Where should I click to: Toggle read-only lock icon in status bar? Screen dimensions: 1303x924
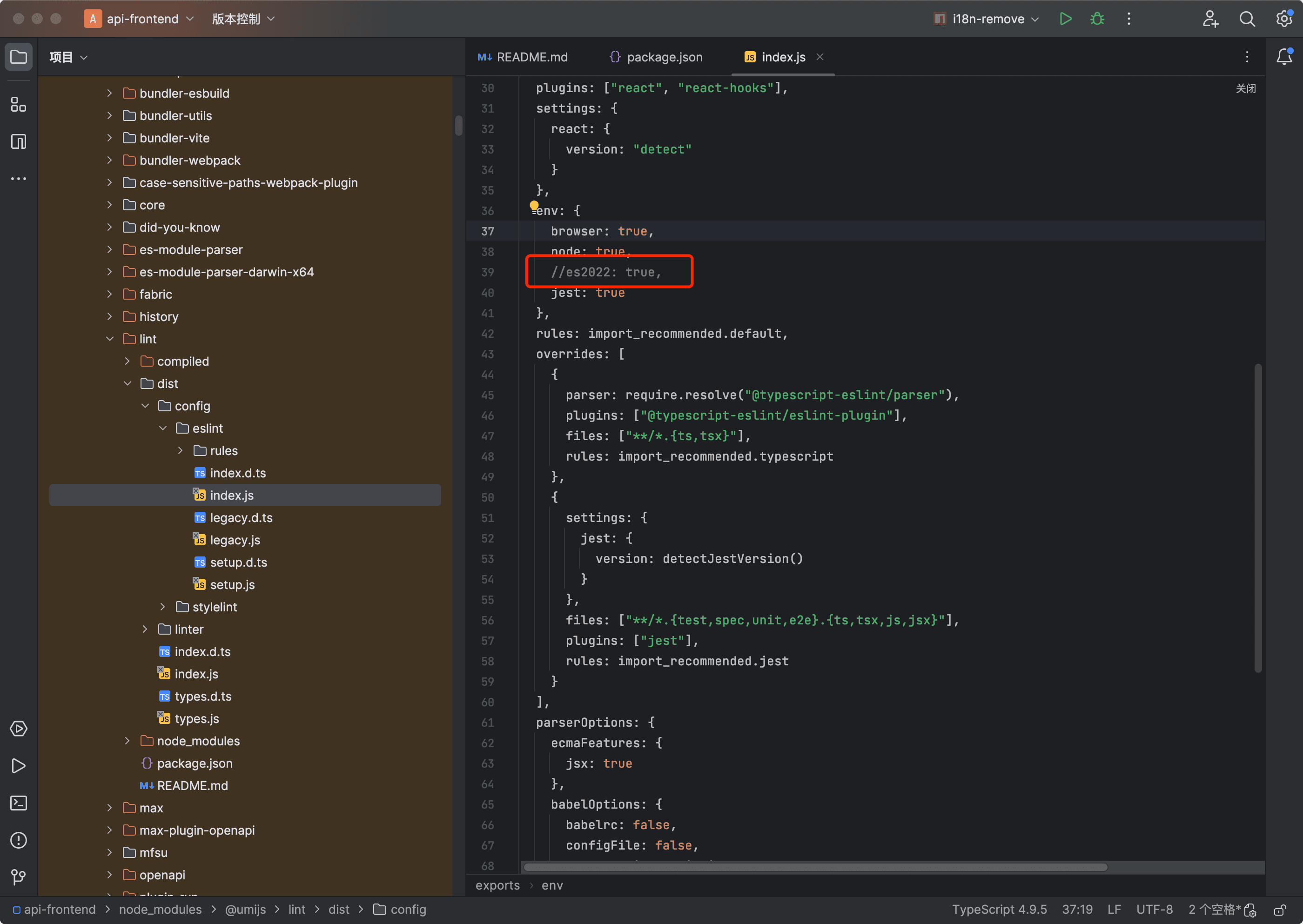point(1280,910)
